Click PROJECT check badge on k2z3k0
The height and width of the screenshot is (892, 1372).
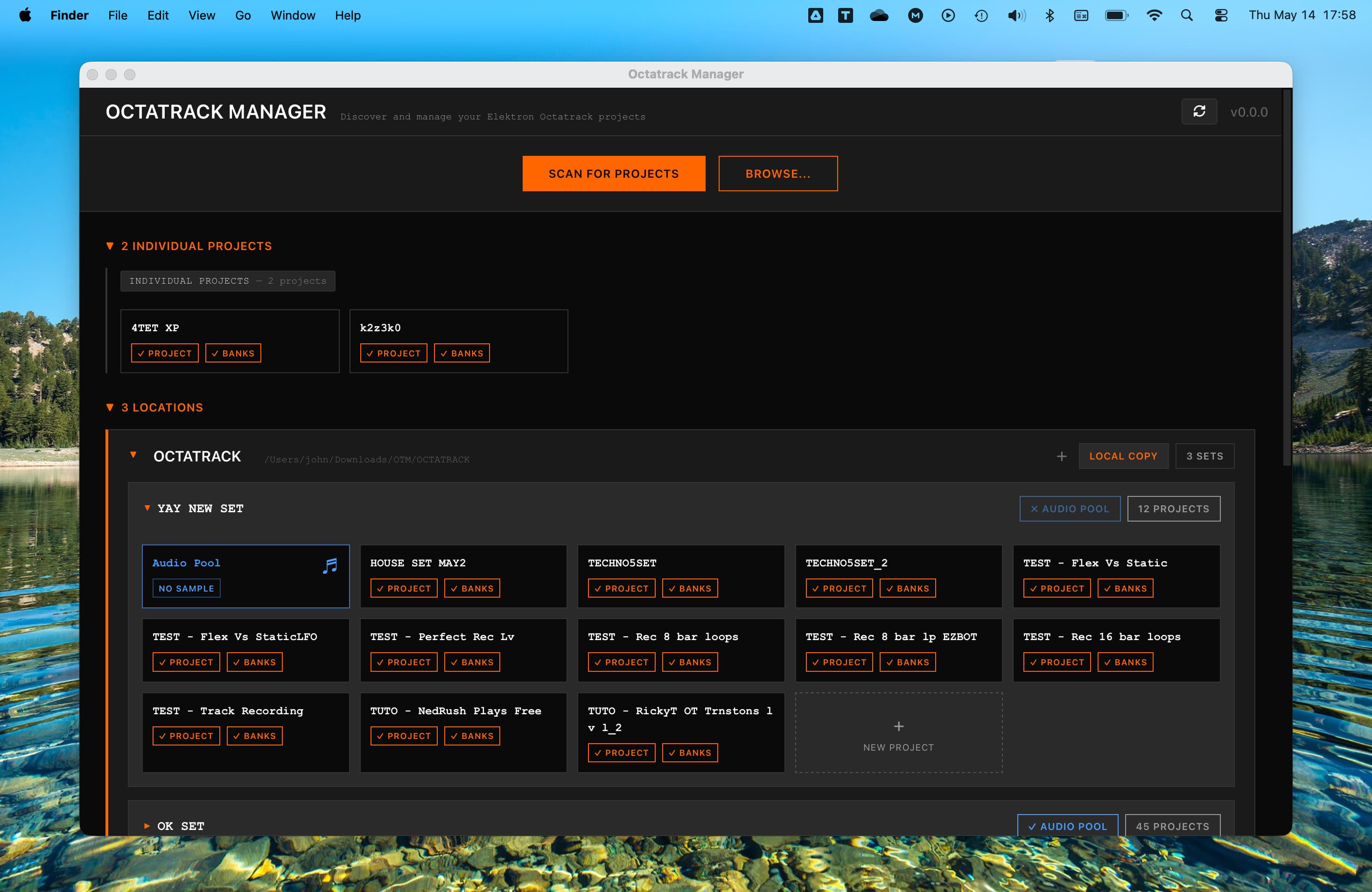pos(394,353)
